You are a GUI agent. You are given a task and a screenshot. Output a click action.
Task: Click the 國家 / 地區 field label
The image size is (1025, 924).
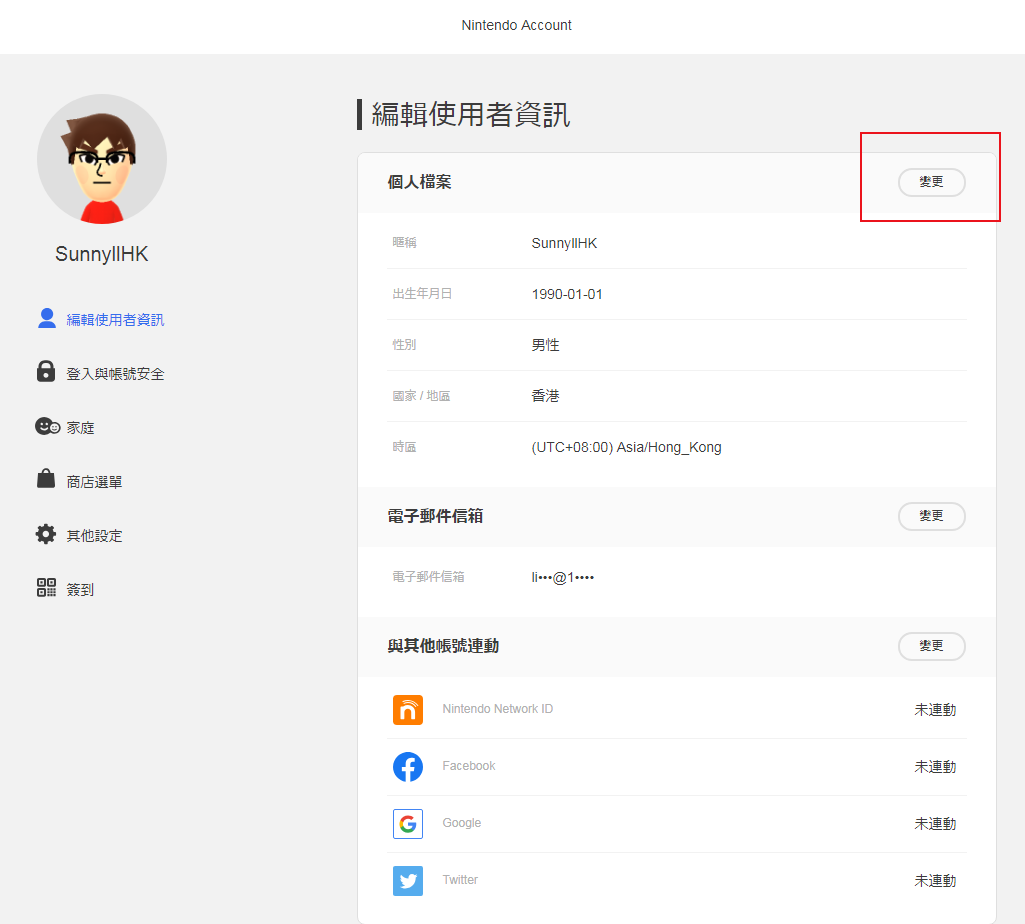click(421, 396)
